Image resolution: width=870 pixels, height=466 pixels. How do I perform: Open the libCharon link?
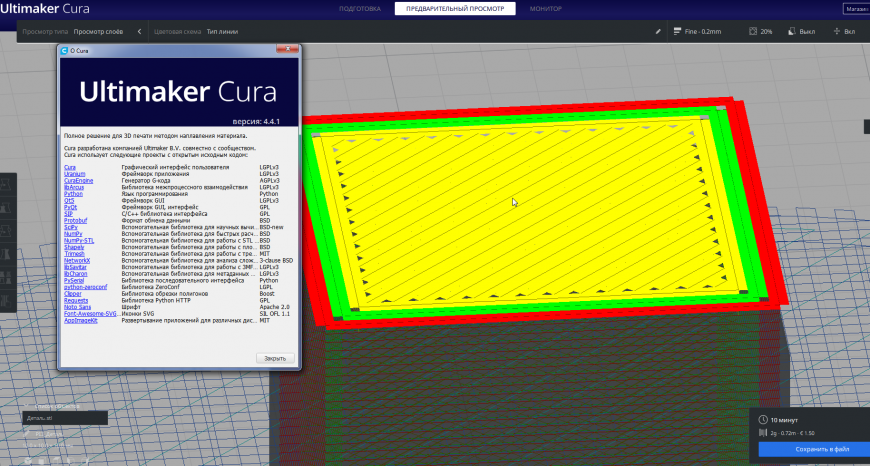tap(75, 273)
